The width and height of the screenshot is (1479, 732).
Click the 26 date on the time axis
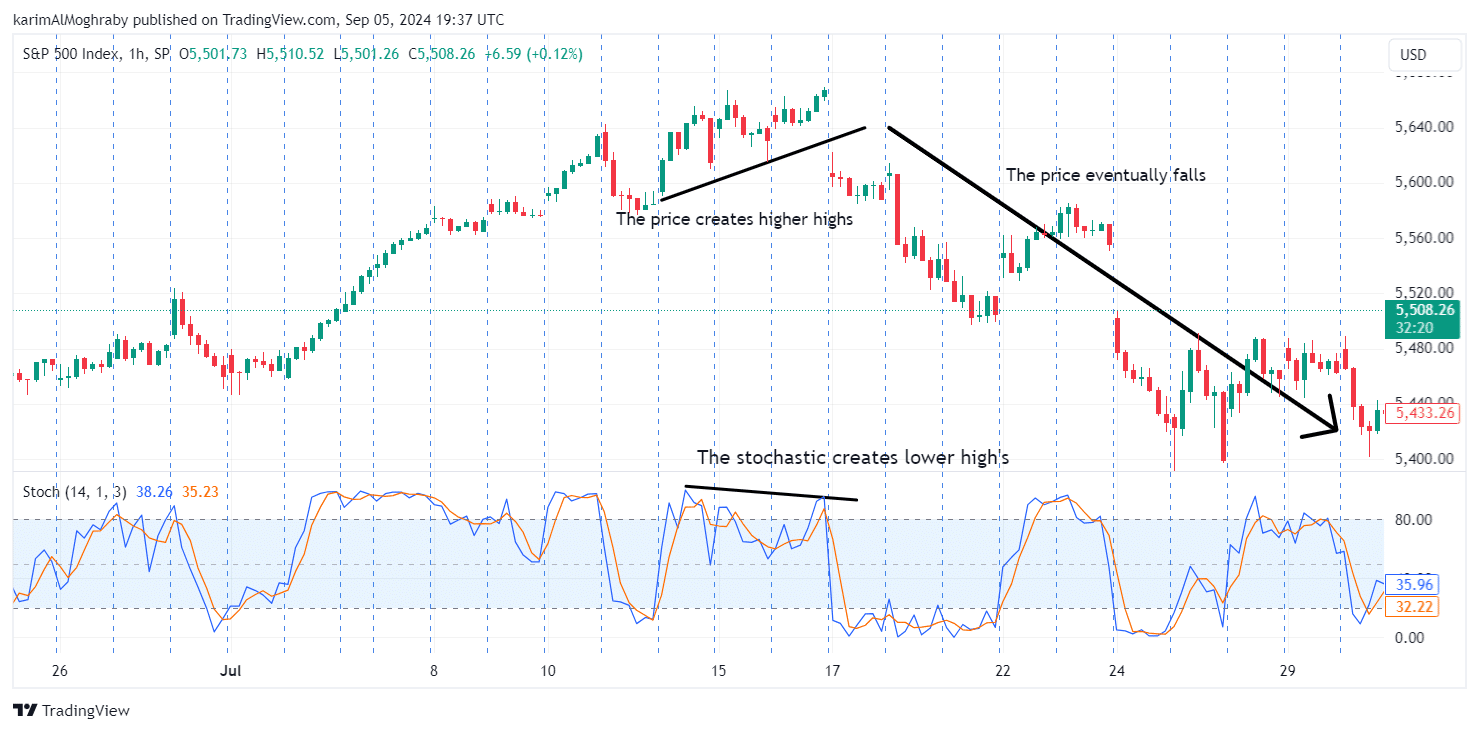58,670
